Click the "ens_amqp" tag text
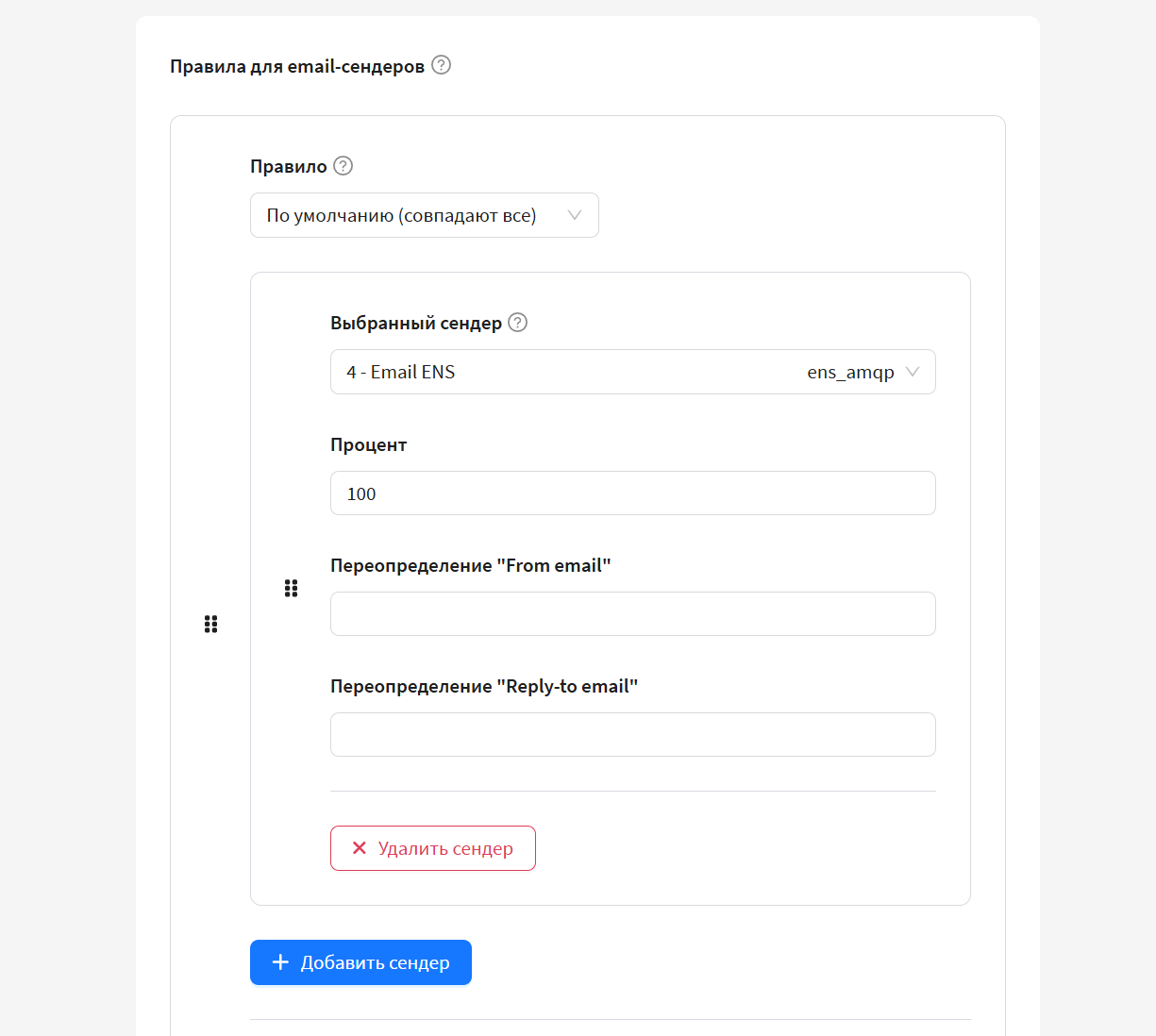The width and height of the screenshot is (1156, 1036). pyautogui.click(x=850, y=372)
